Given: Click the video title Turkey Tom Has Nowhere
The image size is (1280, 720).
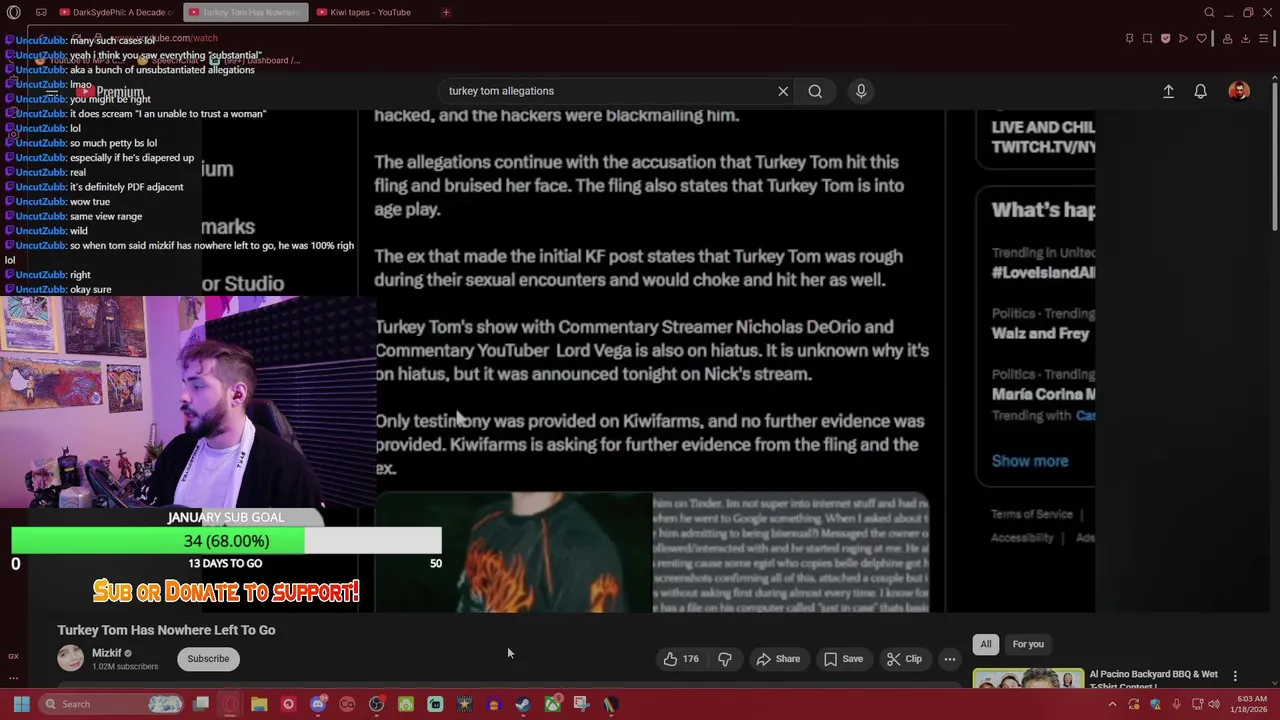Looking at the screenshot, I should [166, 630].
